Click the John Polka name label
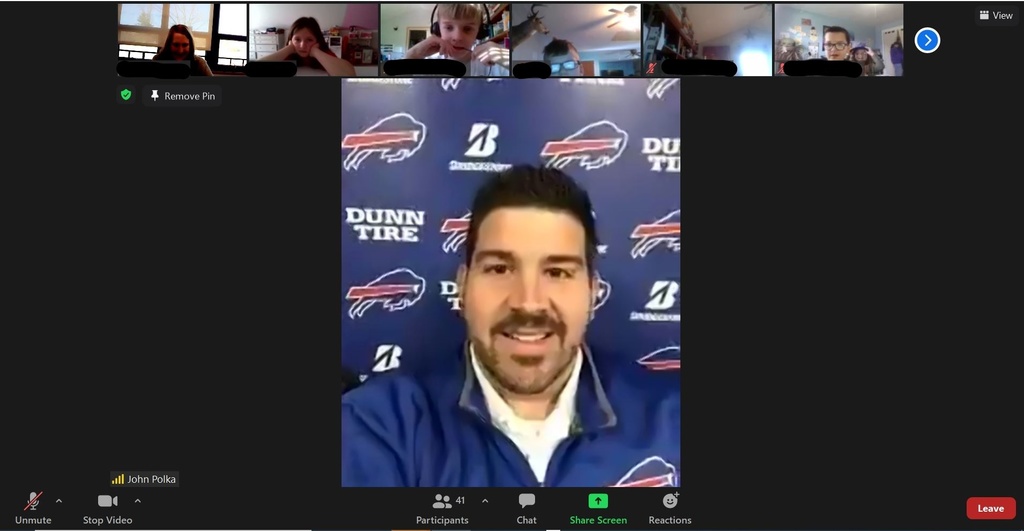This screenshot has width=1024, height=531. (144, 479)
